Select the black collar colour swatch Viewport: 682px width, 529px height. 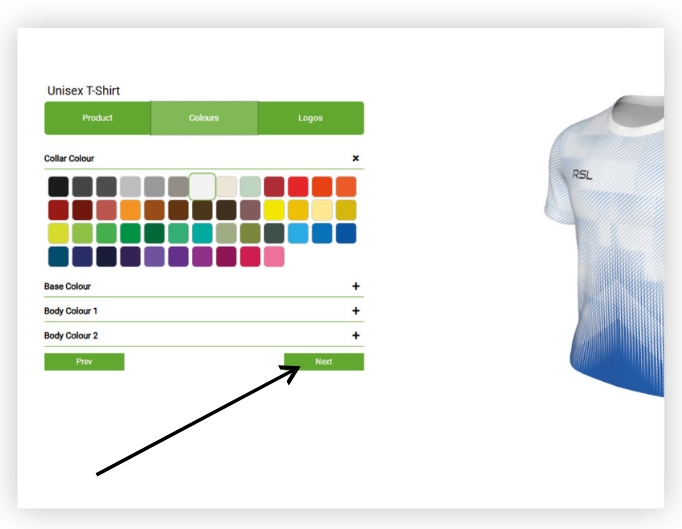(x=58, y=187)
